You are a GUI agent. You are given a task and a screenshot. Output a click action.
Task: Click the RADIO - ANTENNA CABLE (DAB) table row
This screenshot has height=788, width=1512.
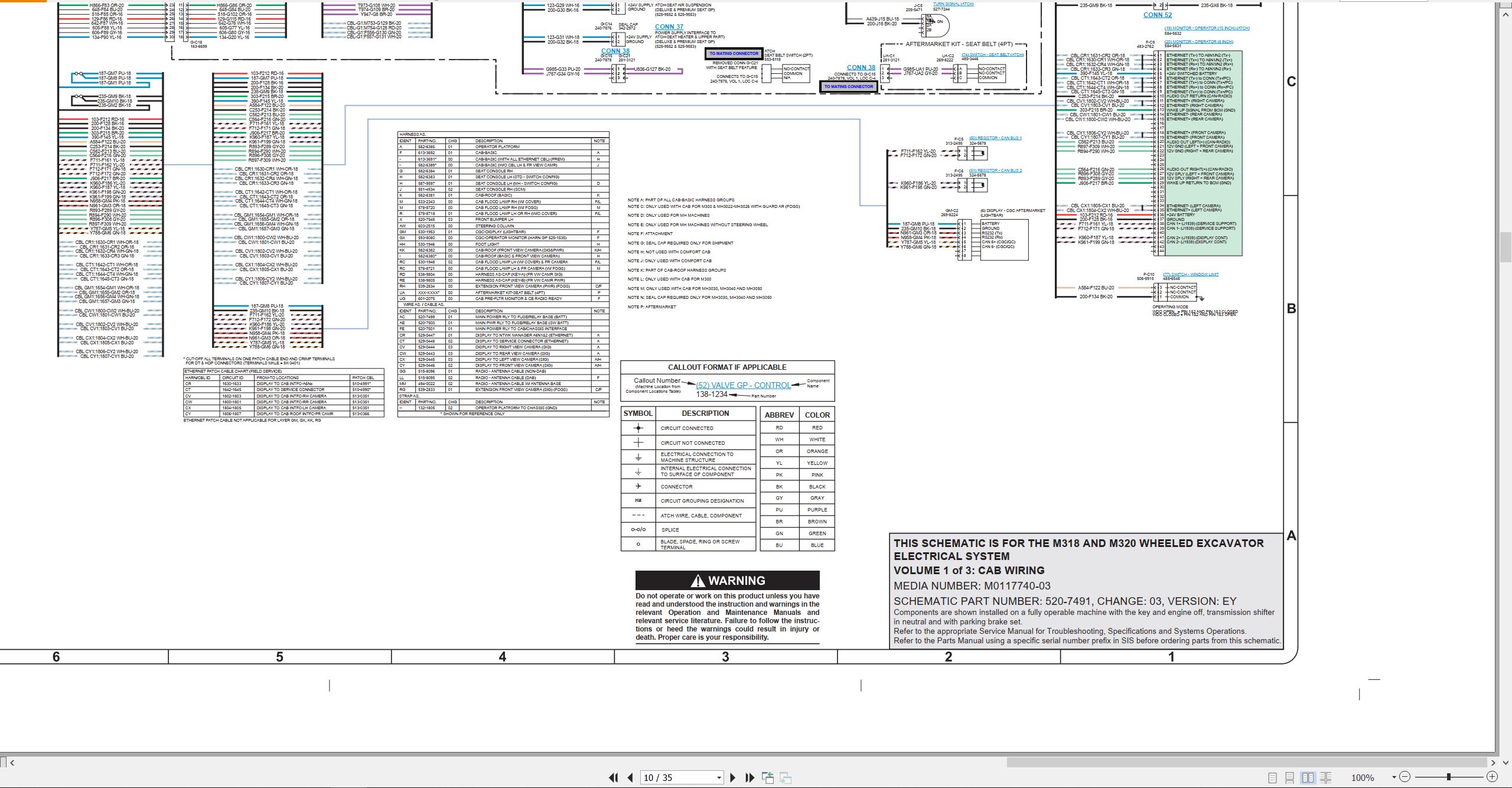click(503, 377)
